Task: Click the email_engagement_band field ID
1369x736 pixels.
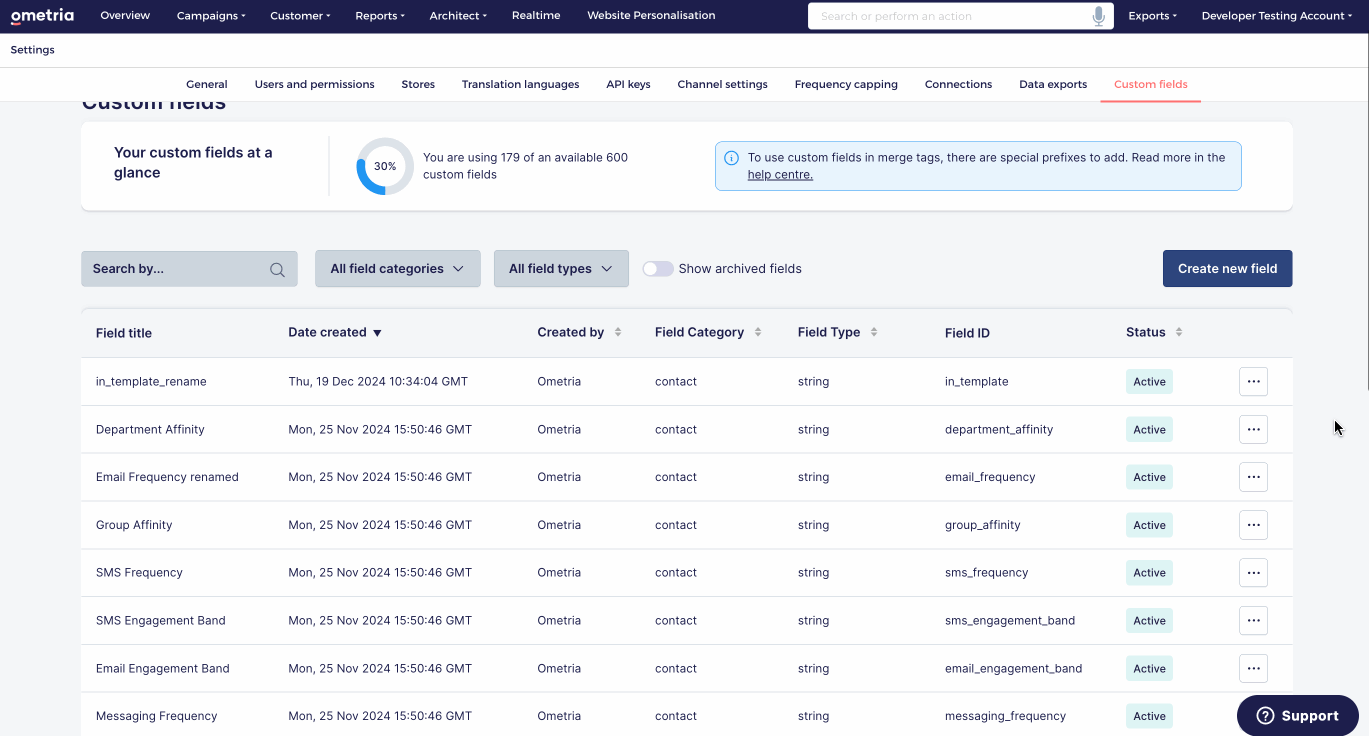Action: point(1013,669)
